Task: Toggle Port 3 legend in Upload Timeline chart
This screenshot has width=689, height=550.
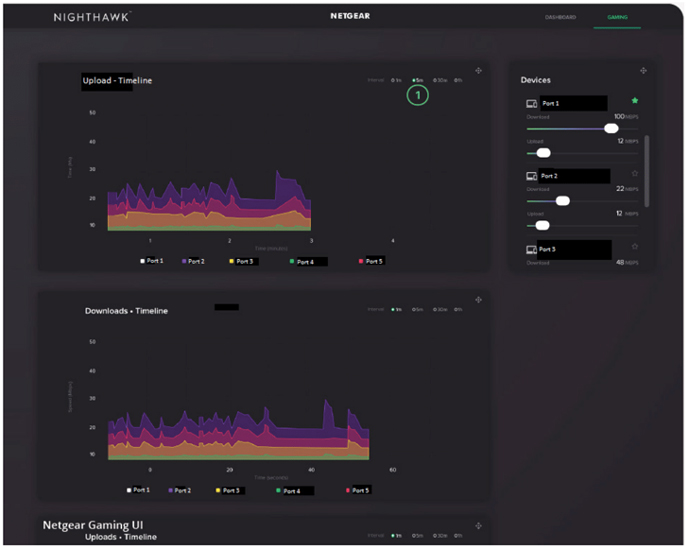Action: point(242,261)
